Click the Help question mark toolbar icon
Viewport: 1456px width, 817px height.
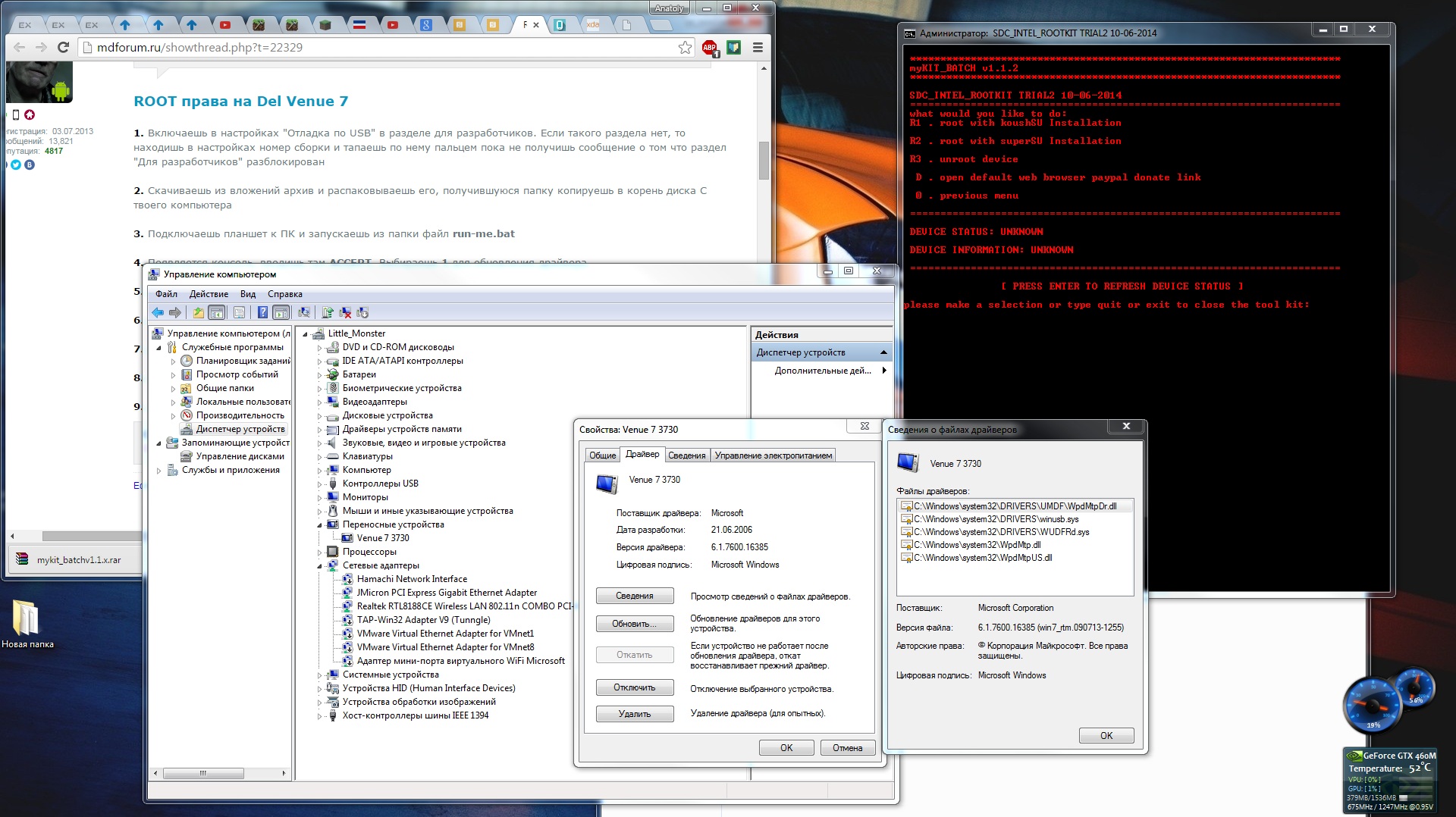pos(262,312)
